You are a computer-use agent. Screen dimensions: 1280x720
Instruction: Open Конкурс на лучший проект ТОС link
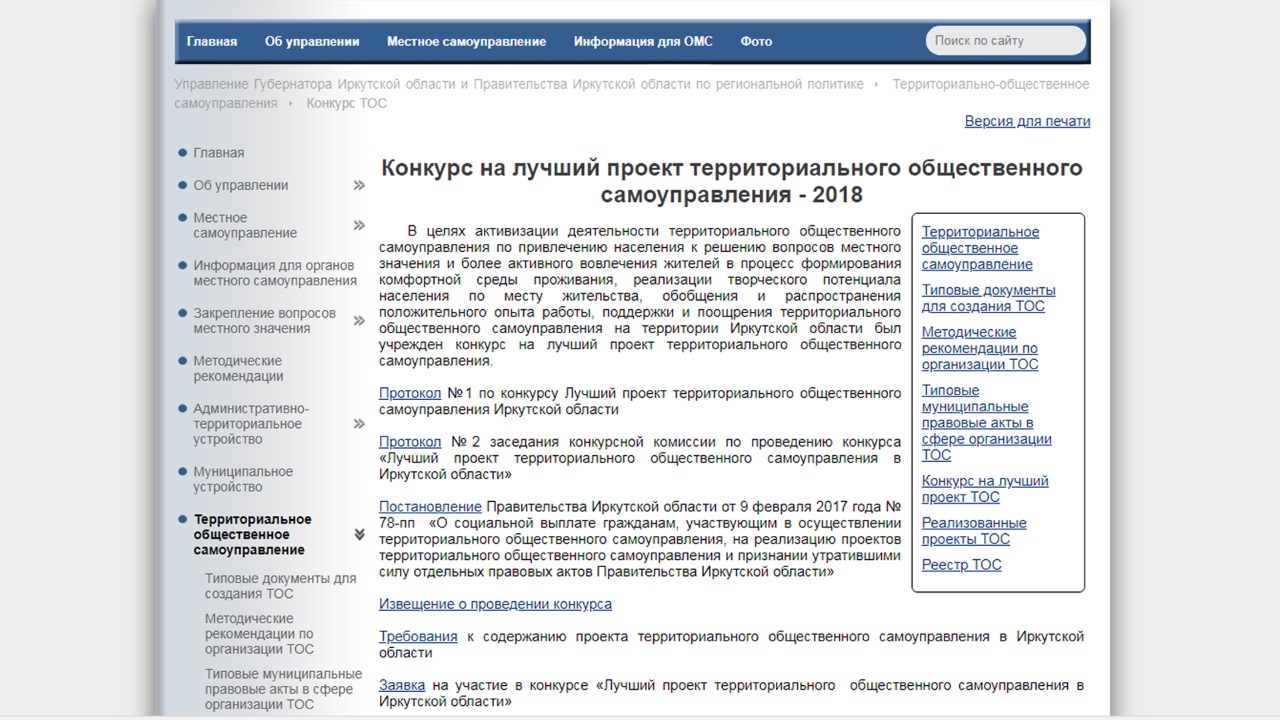[x=985, y=489]
